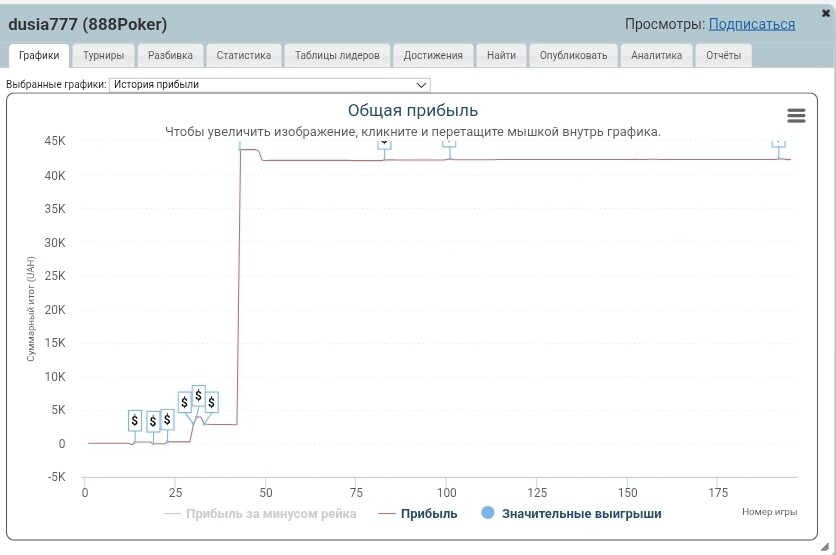Switch to the Турниры tab
Screen dimensions: 836x555
tap(103, 55)
